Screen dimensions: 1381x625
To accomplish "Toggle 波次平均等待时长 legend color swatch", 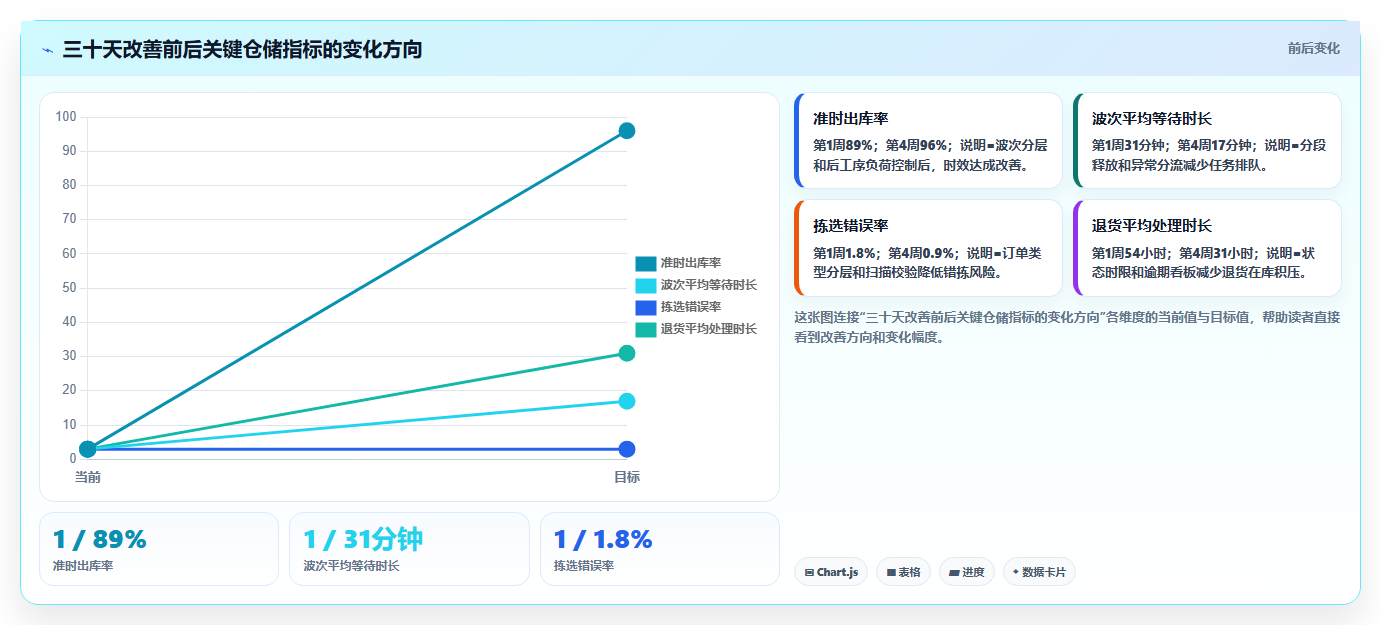I will pos(645,285).
